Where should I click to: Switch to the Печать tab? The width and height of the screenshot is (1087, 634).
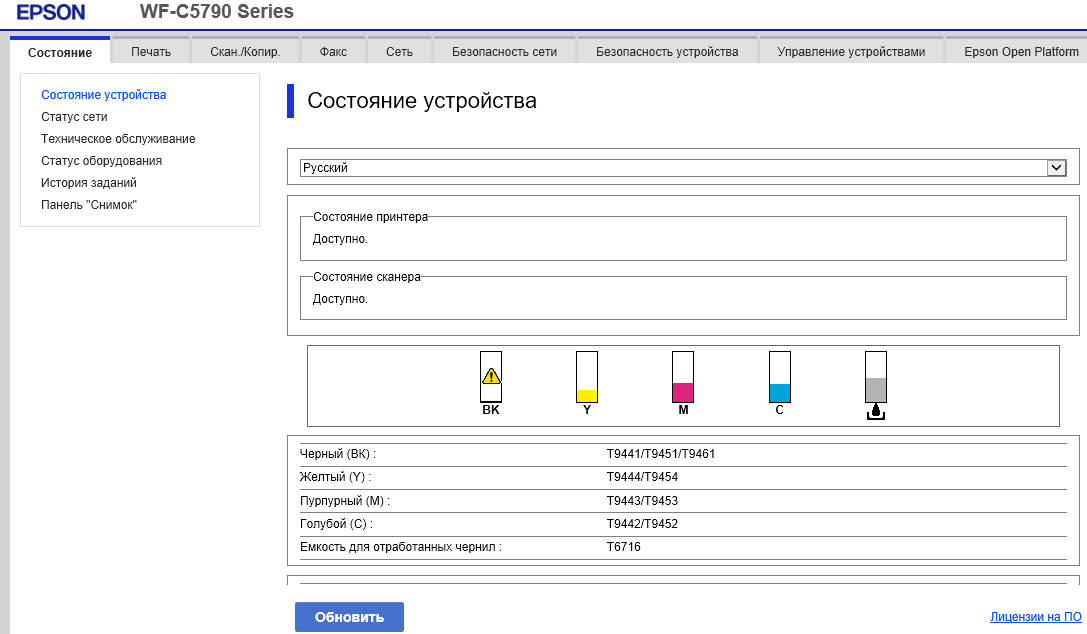point(151,52)
